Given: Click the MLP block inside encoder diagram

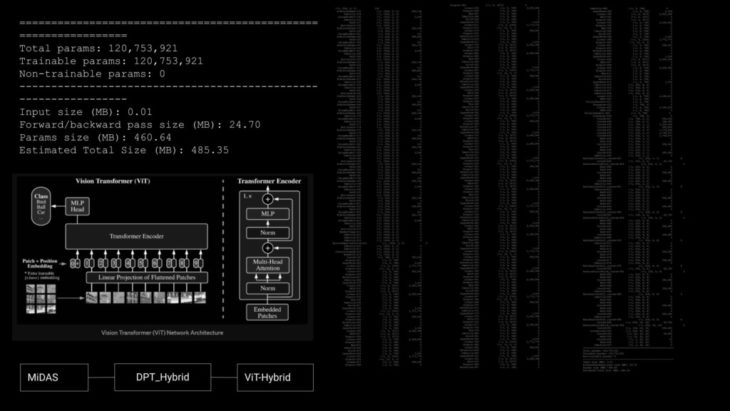Looking at the screenshot, I should [267, 213].
